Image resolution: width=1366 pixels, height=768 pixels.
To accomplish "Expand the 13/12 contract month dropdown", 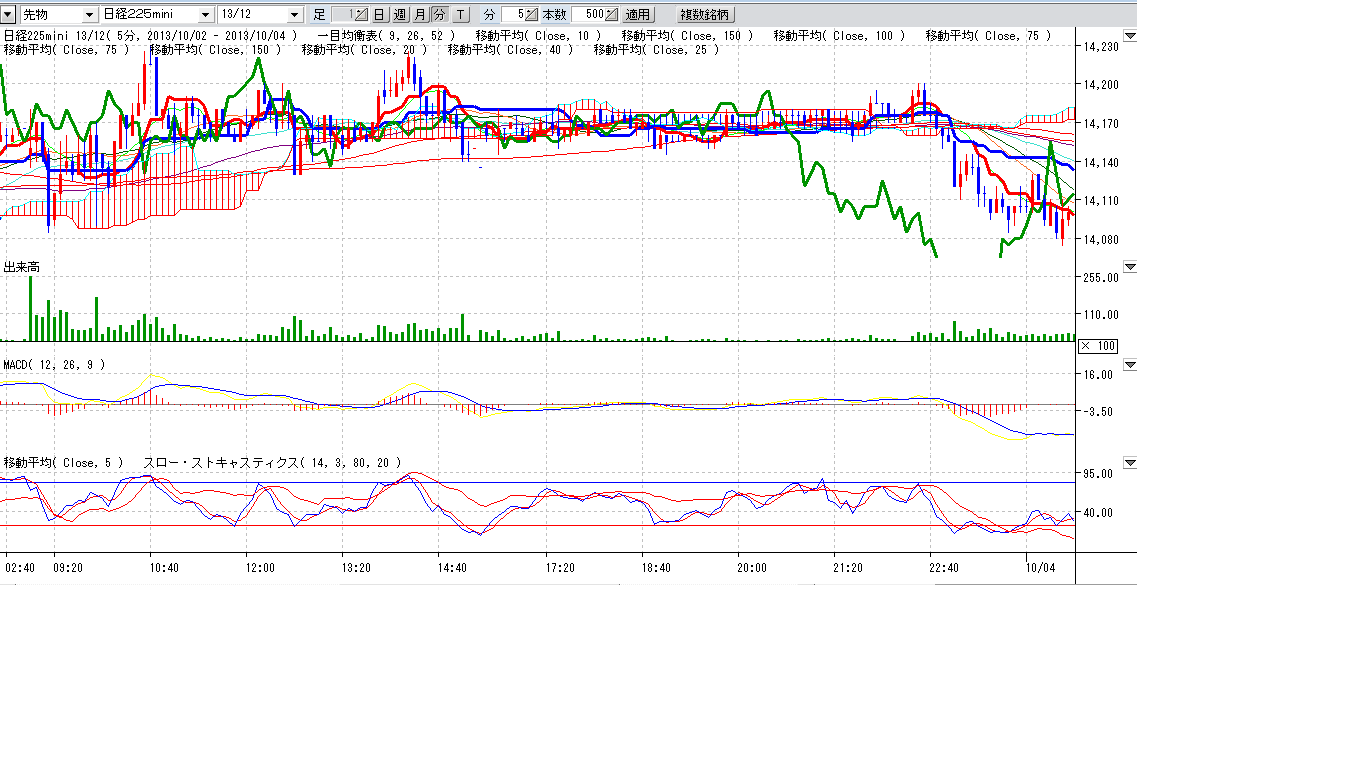I will (x=294, y=15).
